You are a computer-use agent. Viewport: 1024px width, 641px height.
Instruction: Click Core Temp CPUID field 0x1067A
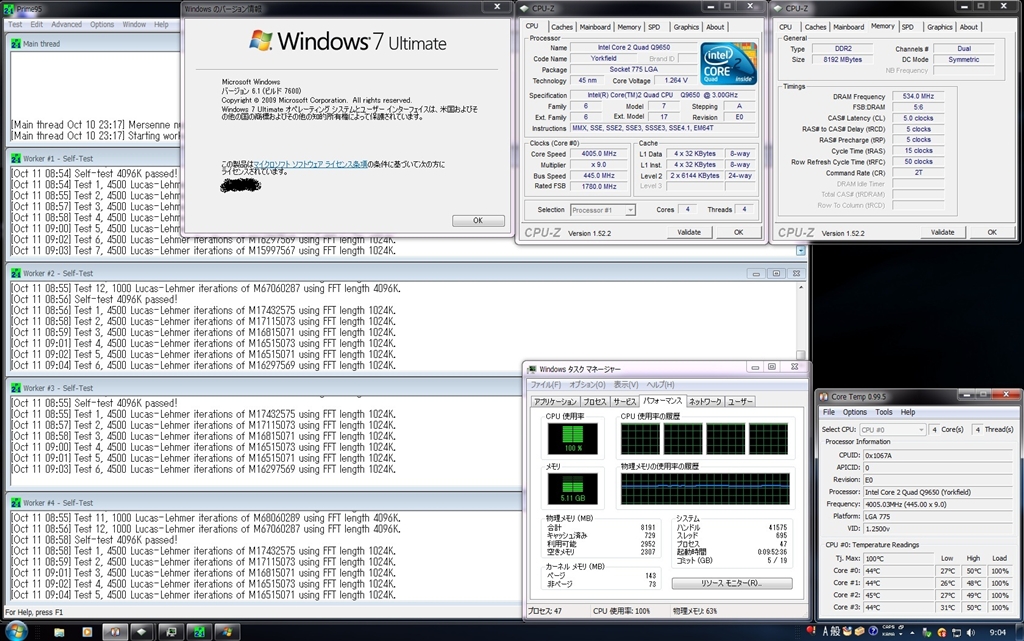coord(938,456)
